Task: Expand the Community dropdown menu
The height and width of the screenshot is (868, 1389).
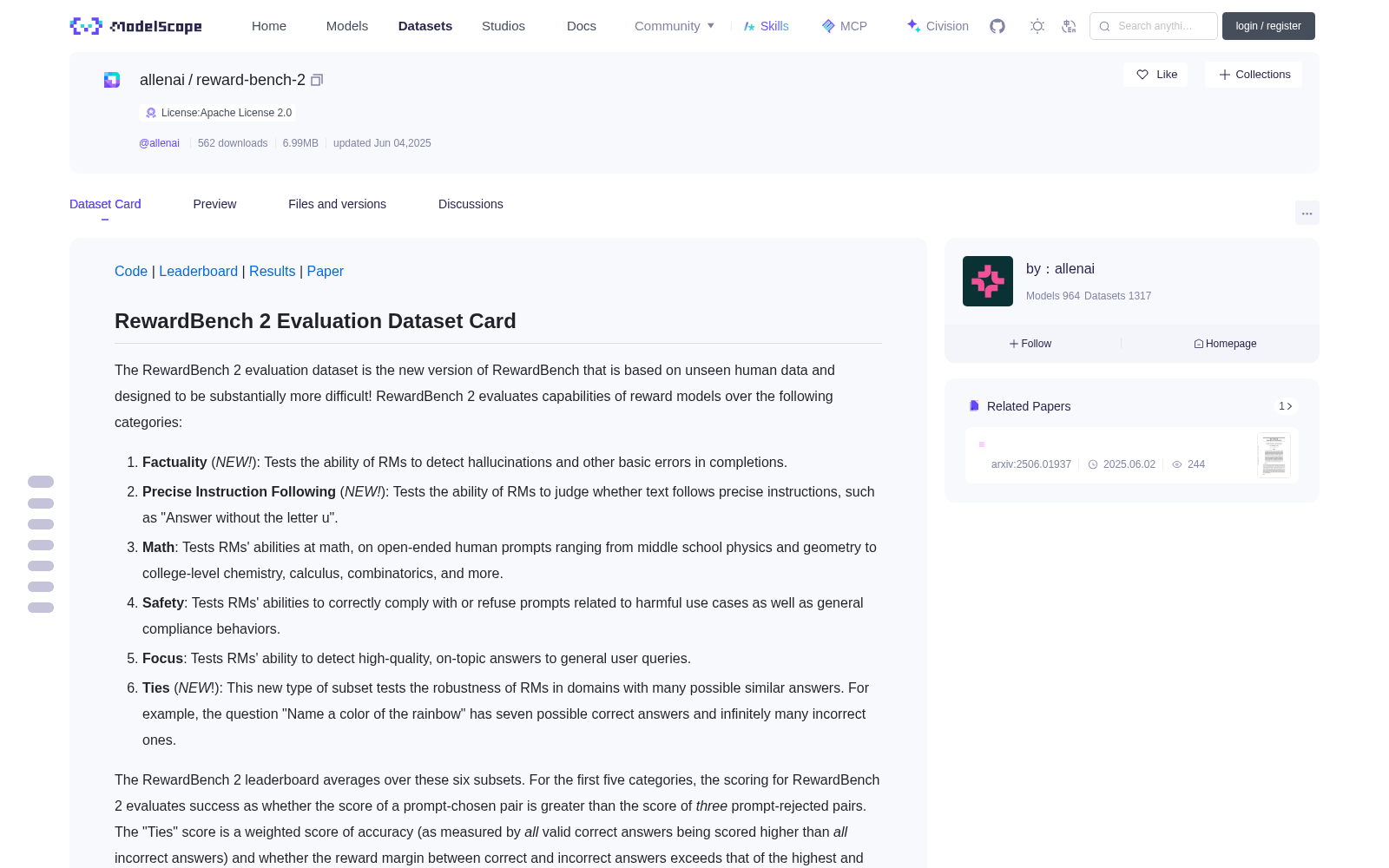Action: point(675,26)
